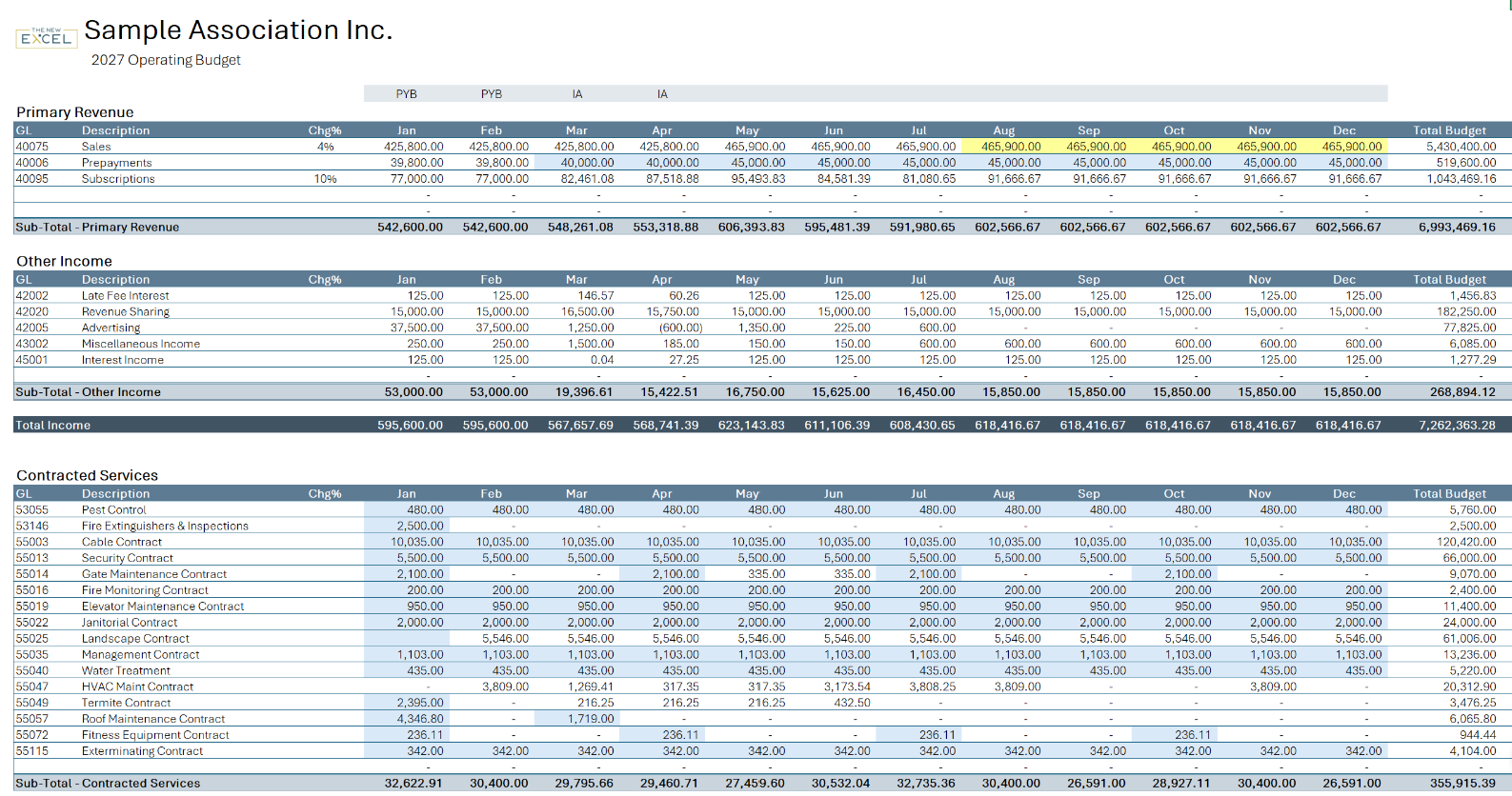Select the Miscellaneous Income row label
Screen dimensions: 1512x796
tap(140, 345)
